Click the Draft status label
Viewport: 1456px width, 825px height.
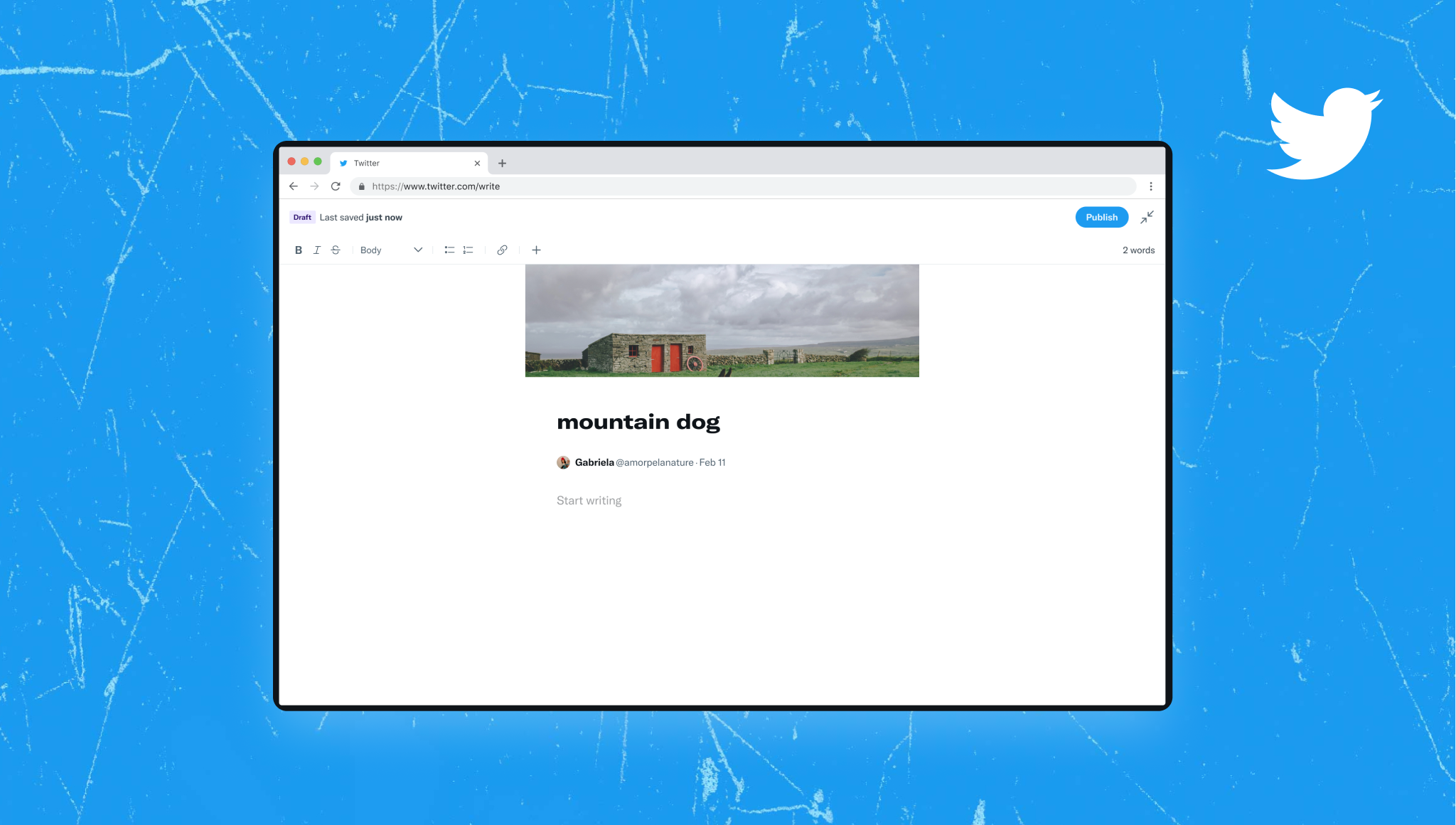pyautogui.click(x=302, y=217)
